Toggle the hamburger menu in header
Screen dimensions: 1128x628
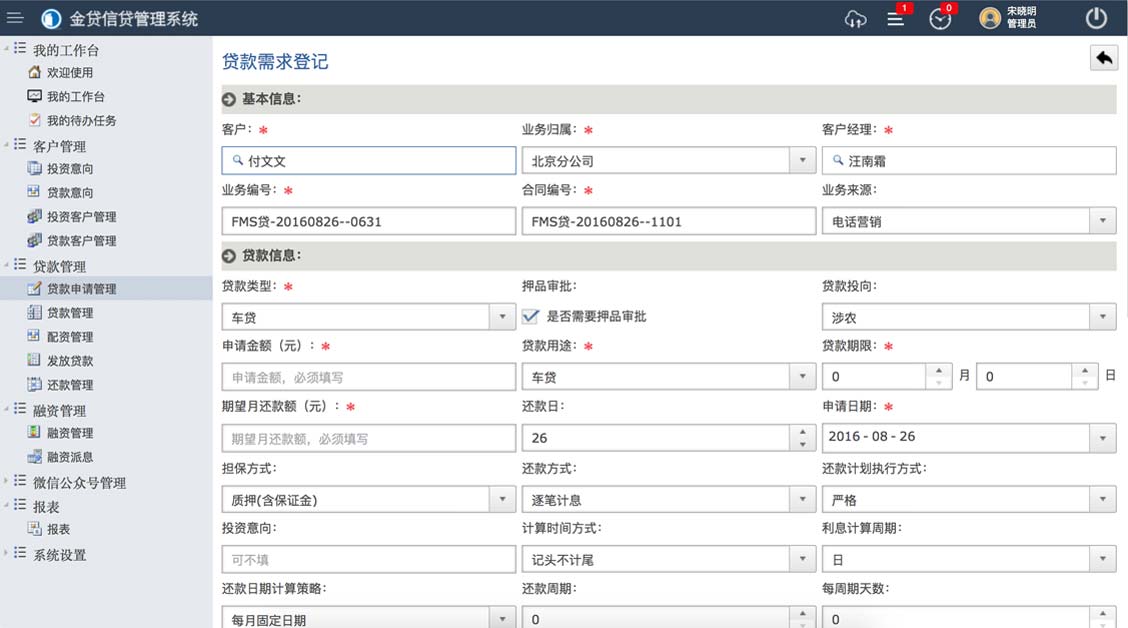14,18
